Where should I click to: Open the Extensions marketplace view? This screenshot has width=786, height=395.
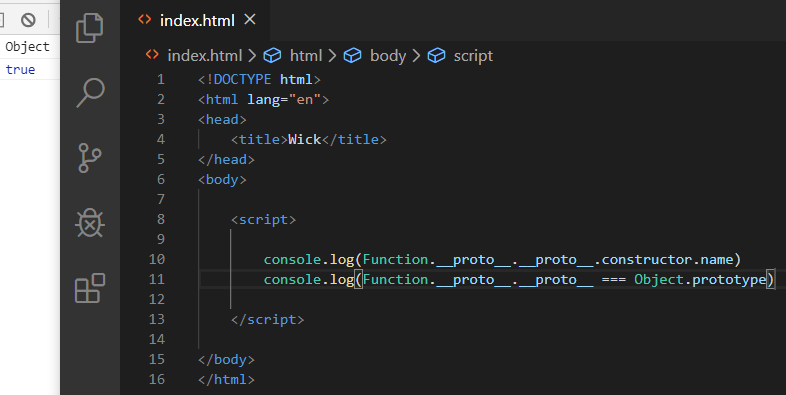(x=90, y=288)
